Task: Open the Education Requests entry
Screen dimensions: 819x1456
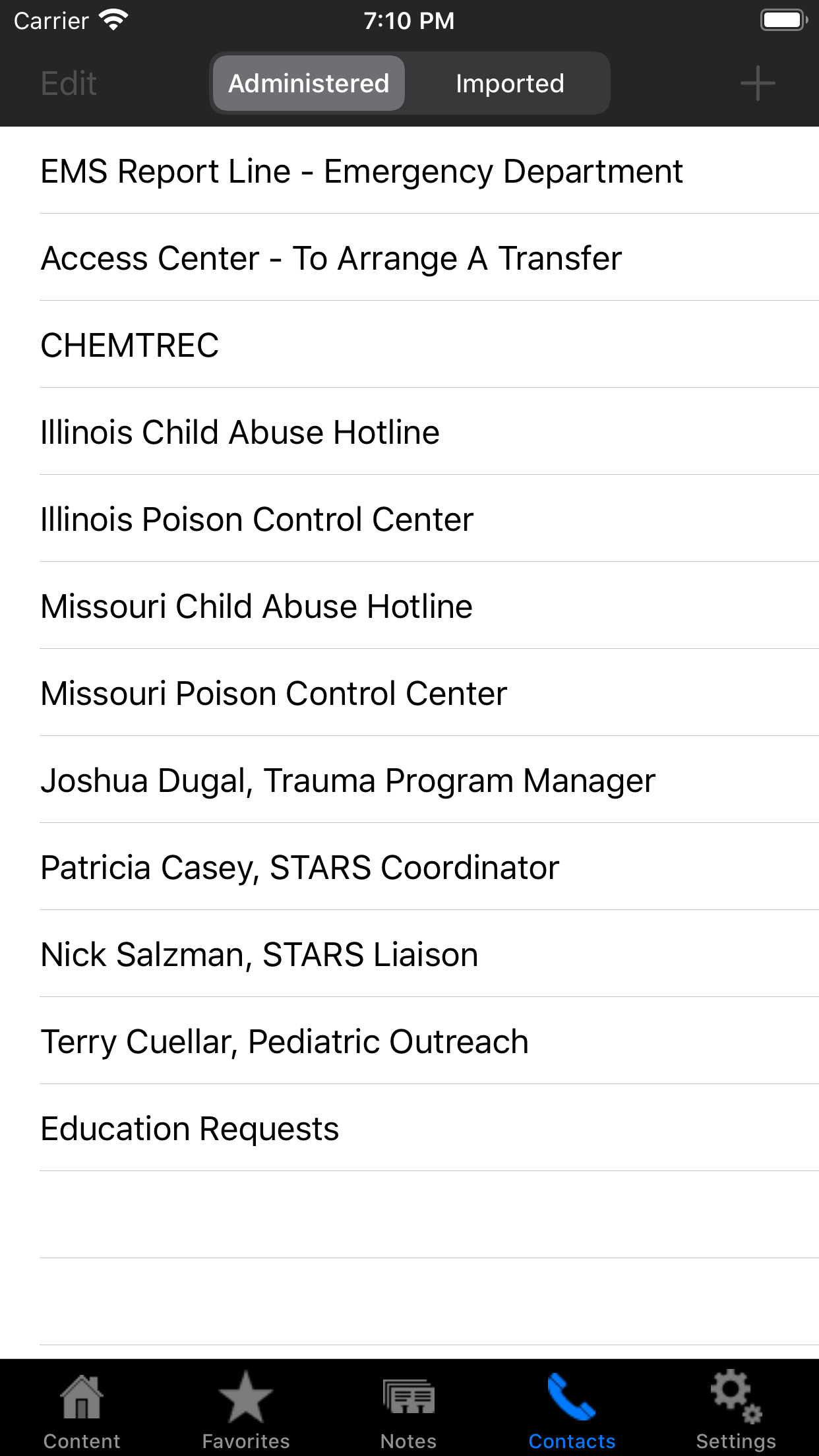Action: point(409,1128)
